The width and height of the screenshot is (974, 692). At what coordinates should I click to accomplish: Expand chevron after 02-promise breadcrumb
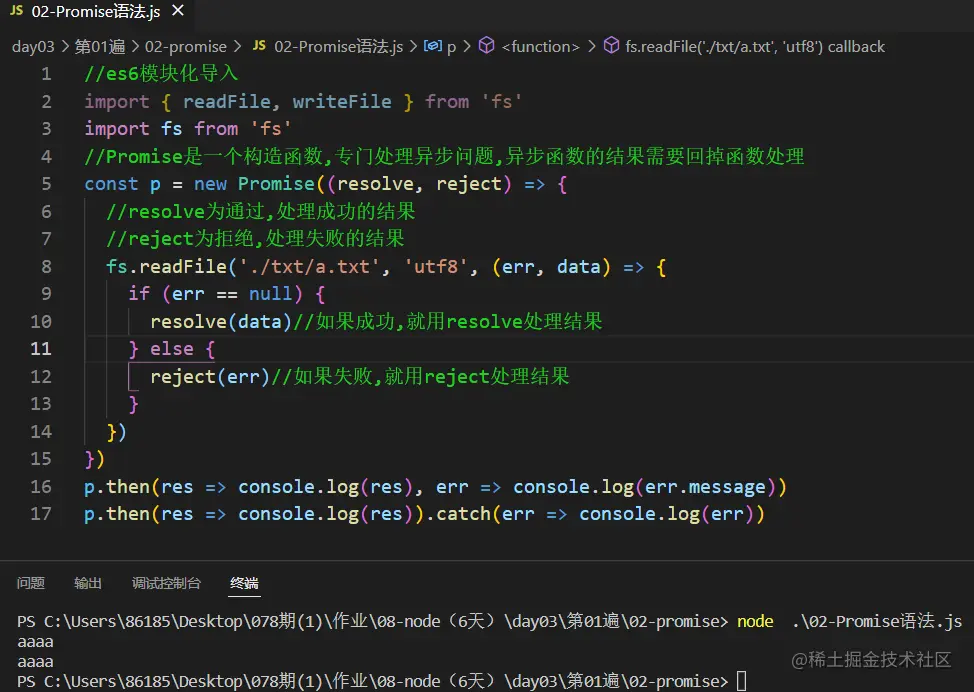click(x=237, y=47)
